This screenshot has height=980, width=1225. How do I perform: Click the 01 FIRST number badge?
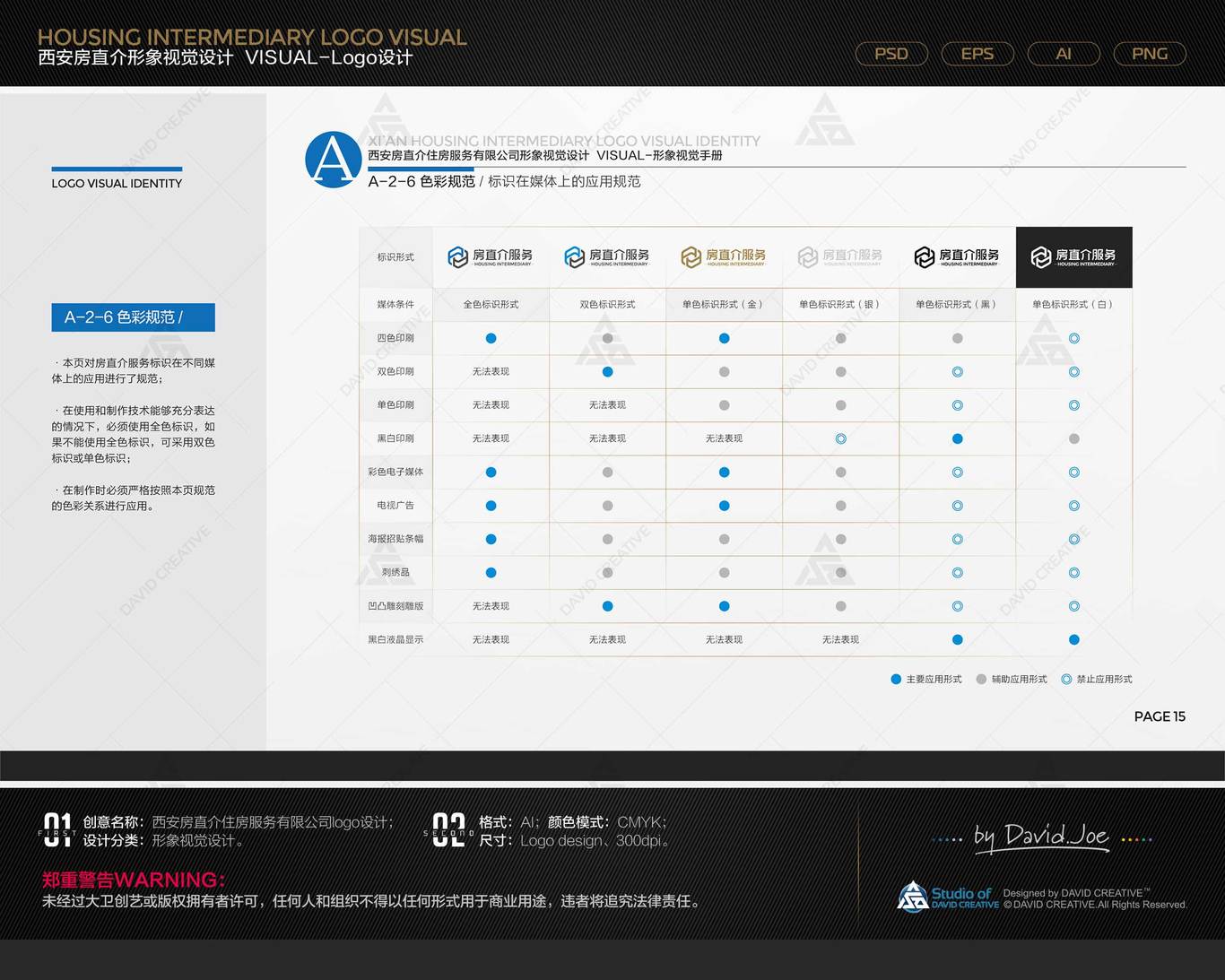[x=57, y=830]
